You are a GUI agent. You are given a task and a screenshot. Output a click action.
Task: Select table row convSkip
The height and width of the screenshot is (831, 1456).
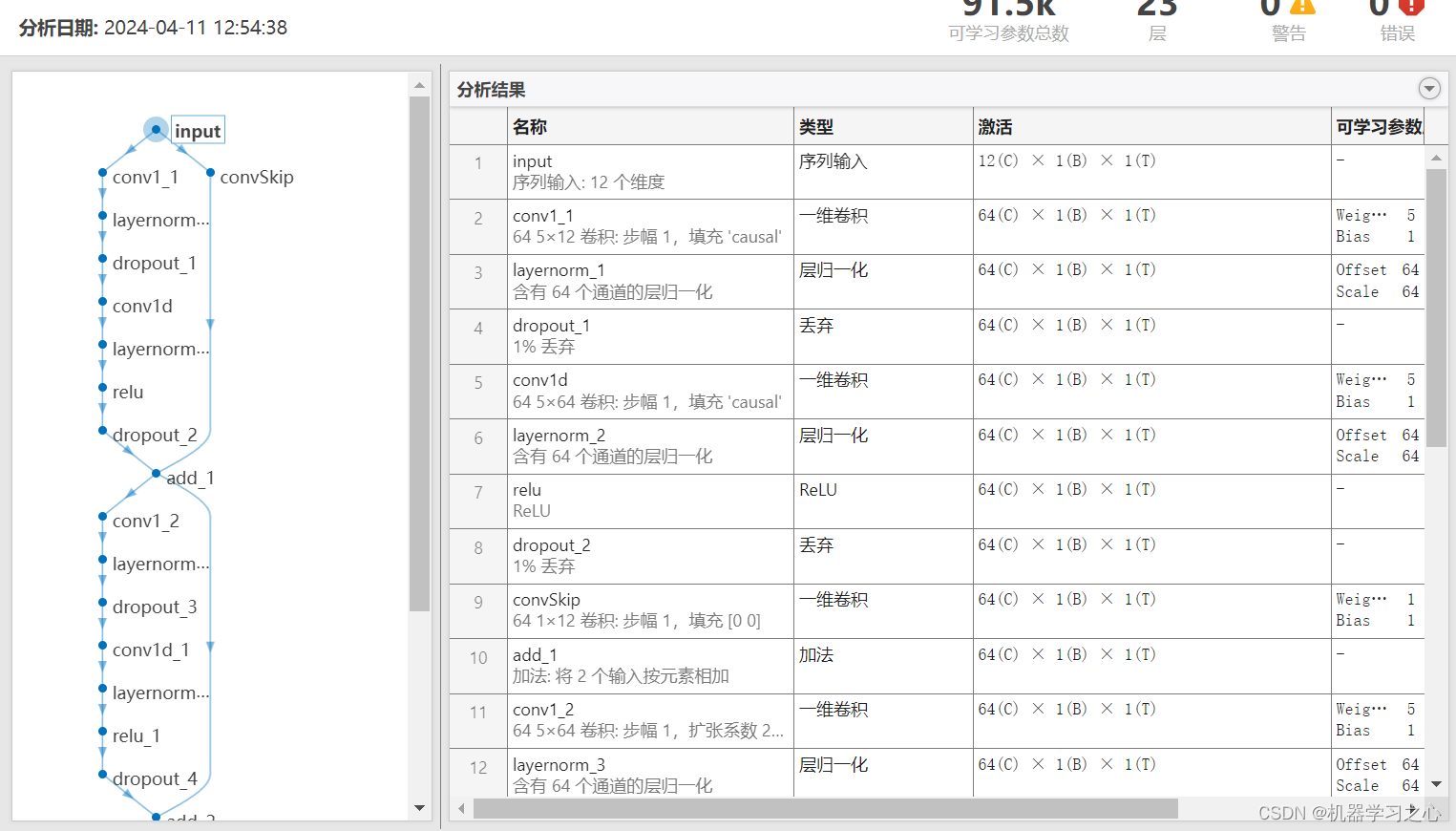(937, 611)
